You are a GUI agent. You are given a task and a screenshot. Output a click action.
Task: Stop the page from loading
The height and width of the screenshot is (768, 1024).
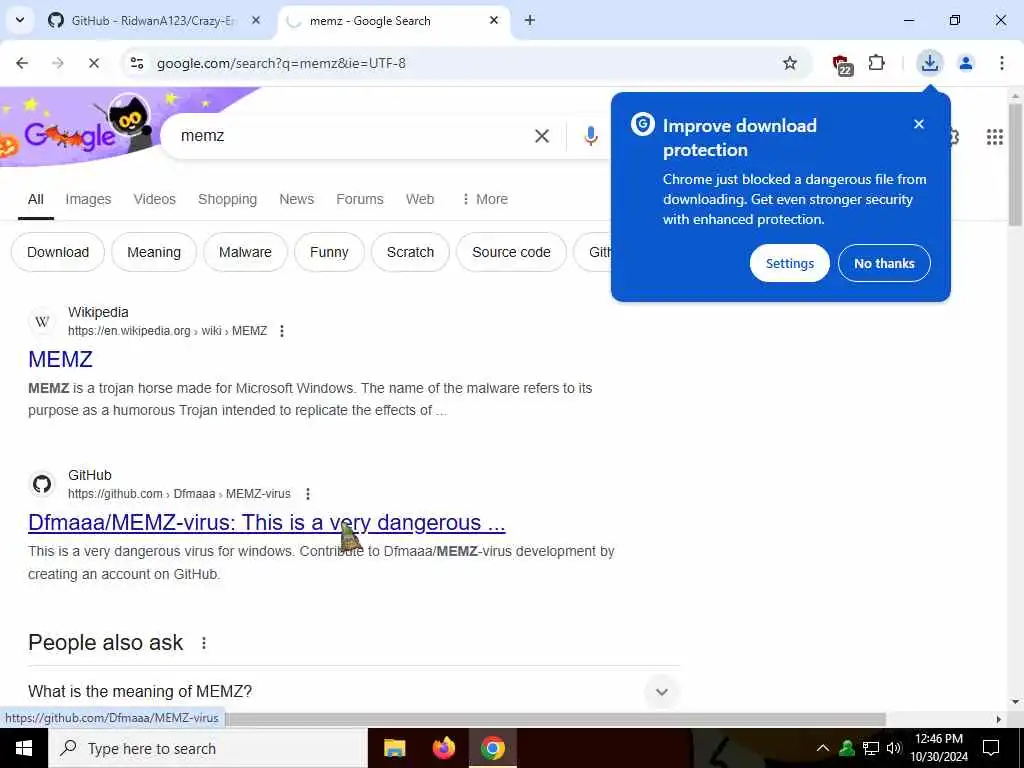point(93,63)
